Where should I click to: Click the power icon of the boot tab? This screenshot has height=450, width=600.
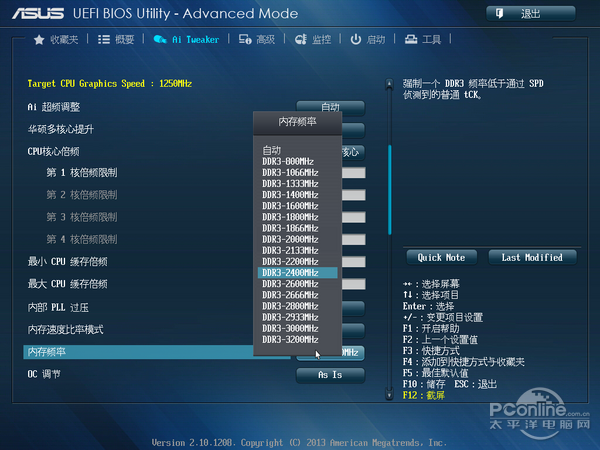(356, 39)
